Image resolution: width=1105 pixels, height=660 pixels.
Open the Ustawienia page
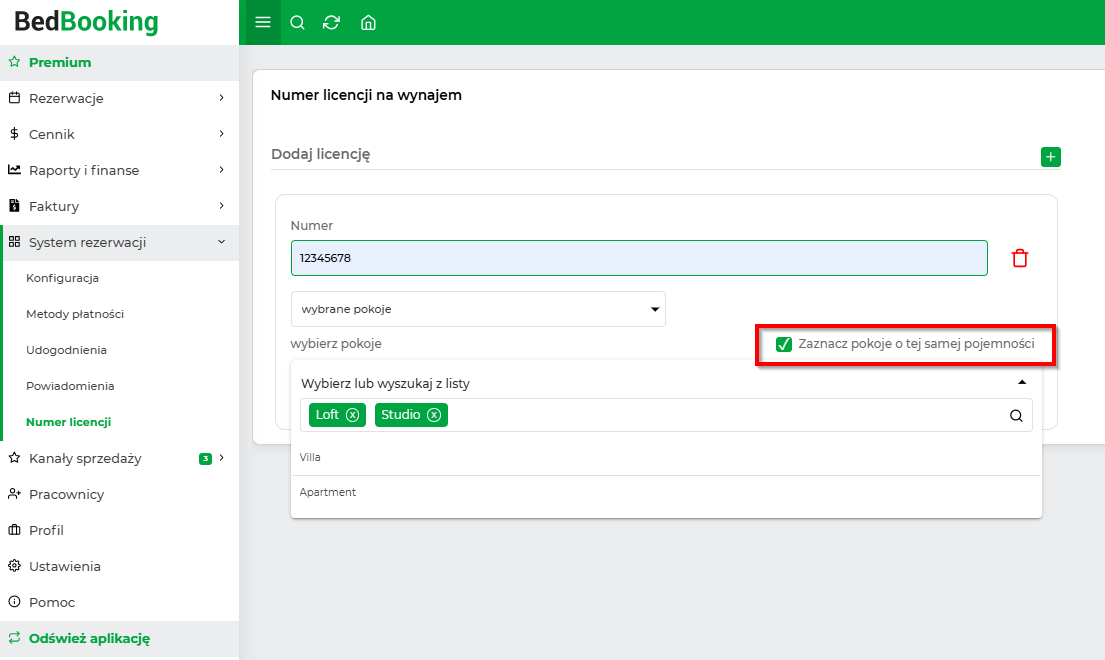pos(65,566)
